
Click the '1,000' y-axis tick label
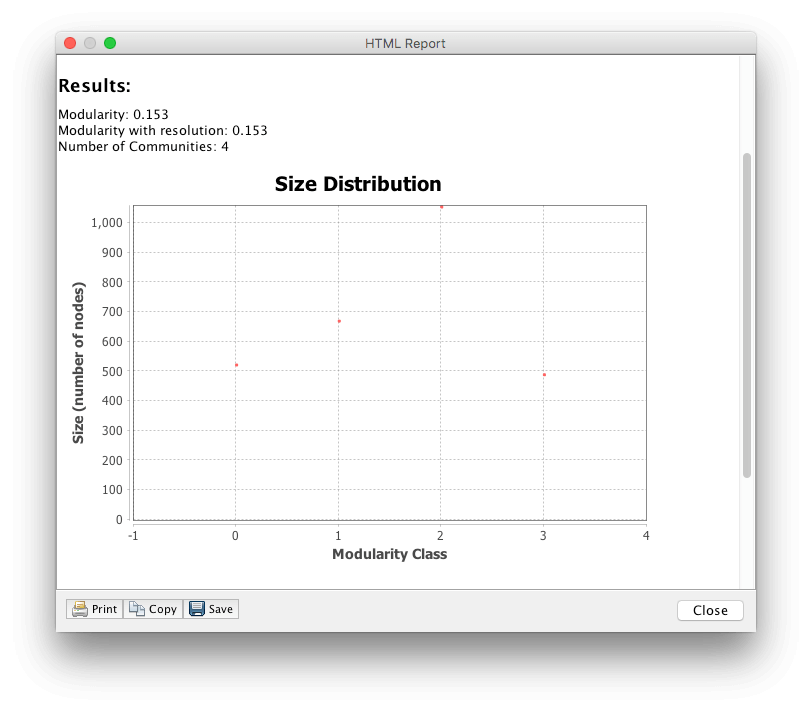point(107,223)
